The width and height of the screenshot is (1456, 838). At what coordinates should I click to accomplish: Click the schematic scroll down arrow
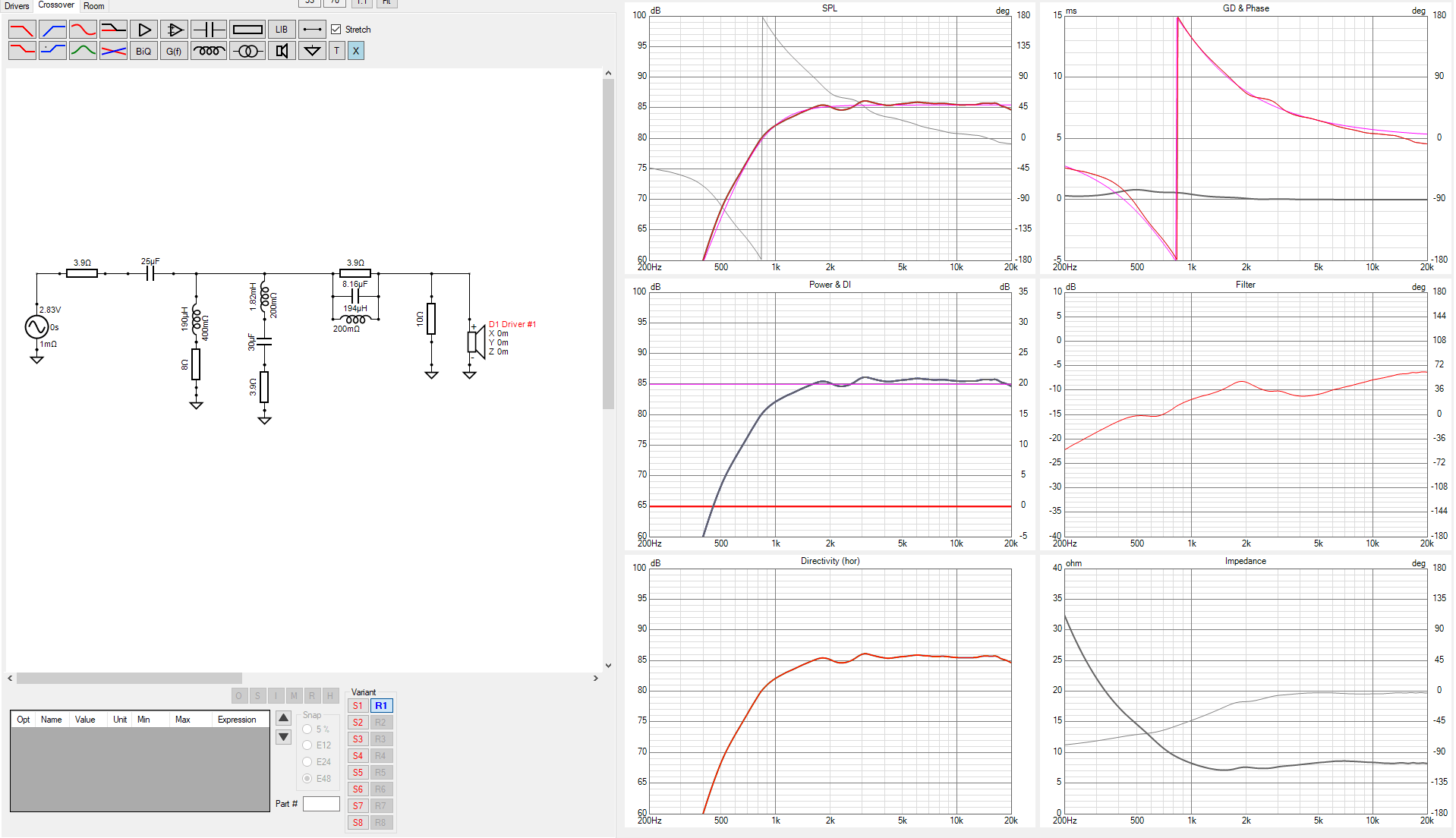tap(608, 666)
